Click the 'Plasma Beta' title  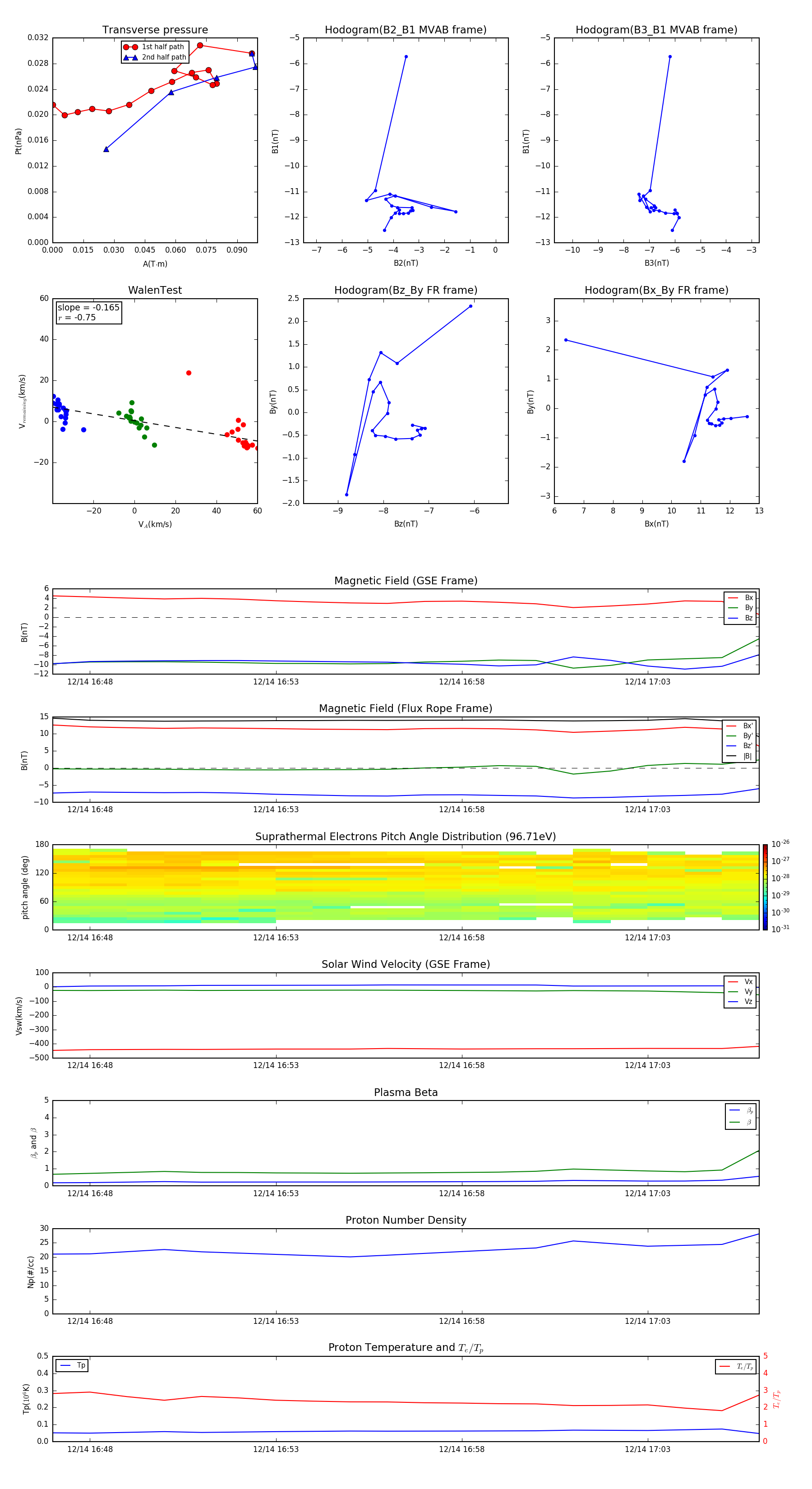406,1092
